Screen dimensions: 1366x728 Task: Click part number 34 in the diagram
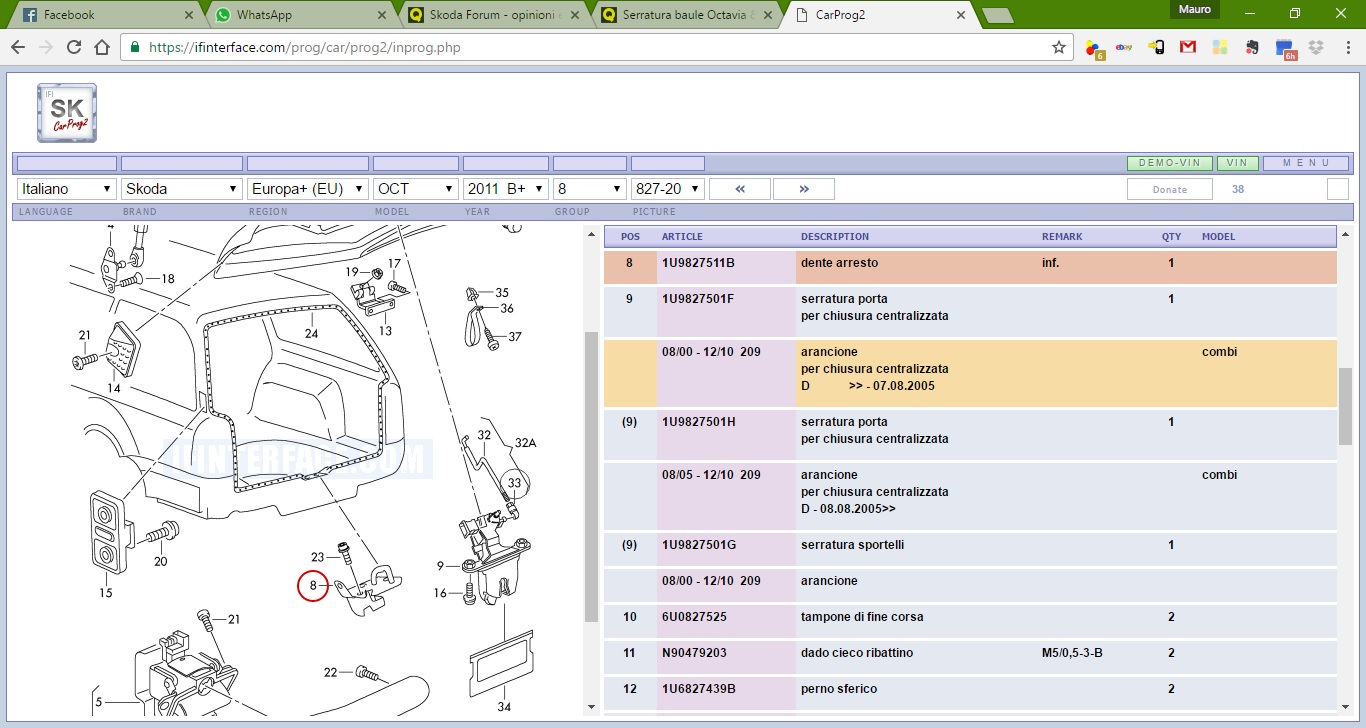[x=504, y=707]
